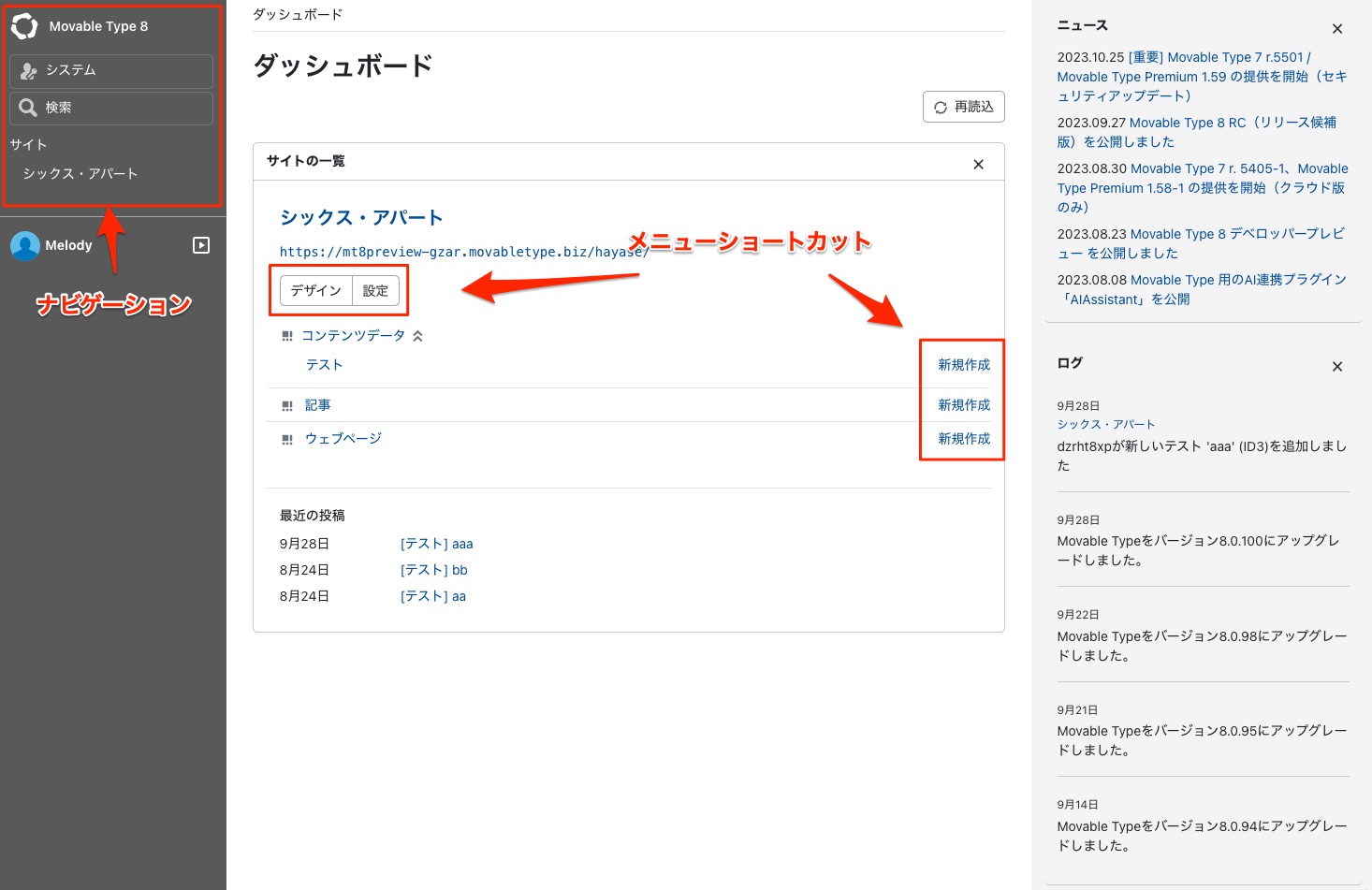Select シックス・アパート under サイト in sidebar
Viewport: 1372px width, 890px height.
click(x=80, y=173)
